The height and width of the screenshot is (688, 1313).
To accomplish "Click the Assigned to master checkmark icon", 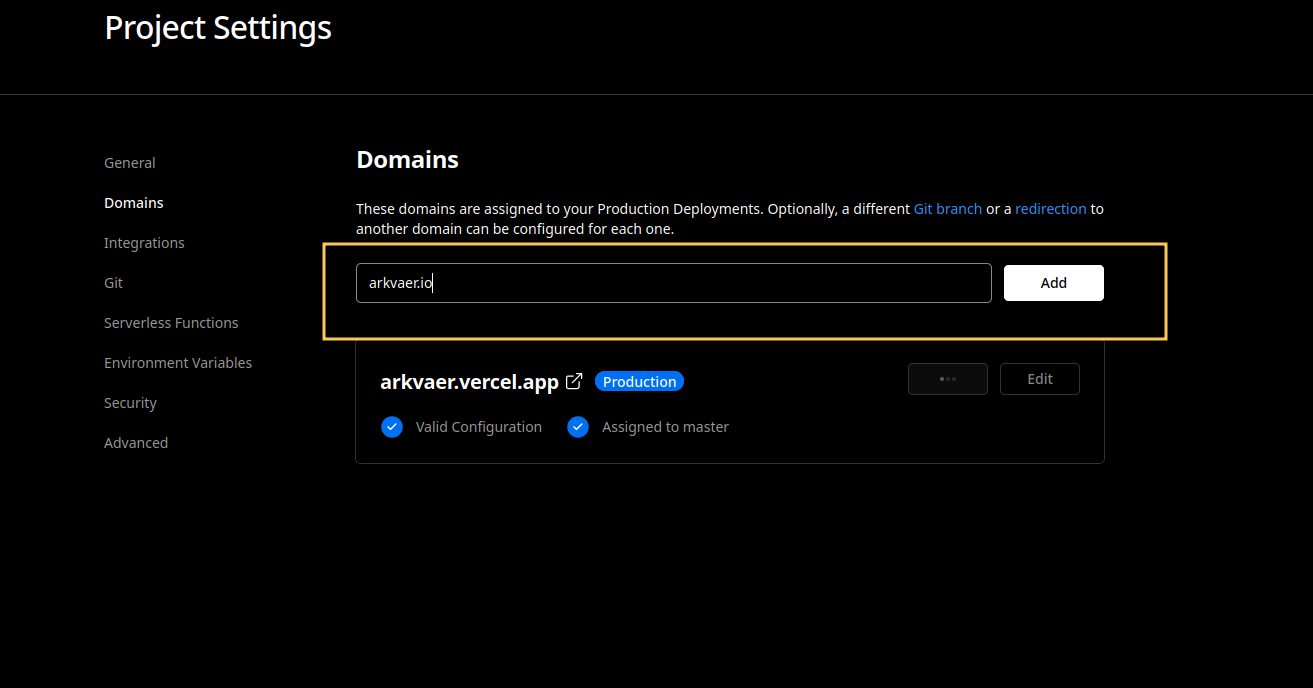I will (578, 427).
